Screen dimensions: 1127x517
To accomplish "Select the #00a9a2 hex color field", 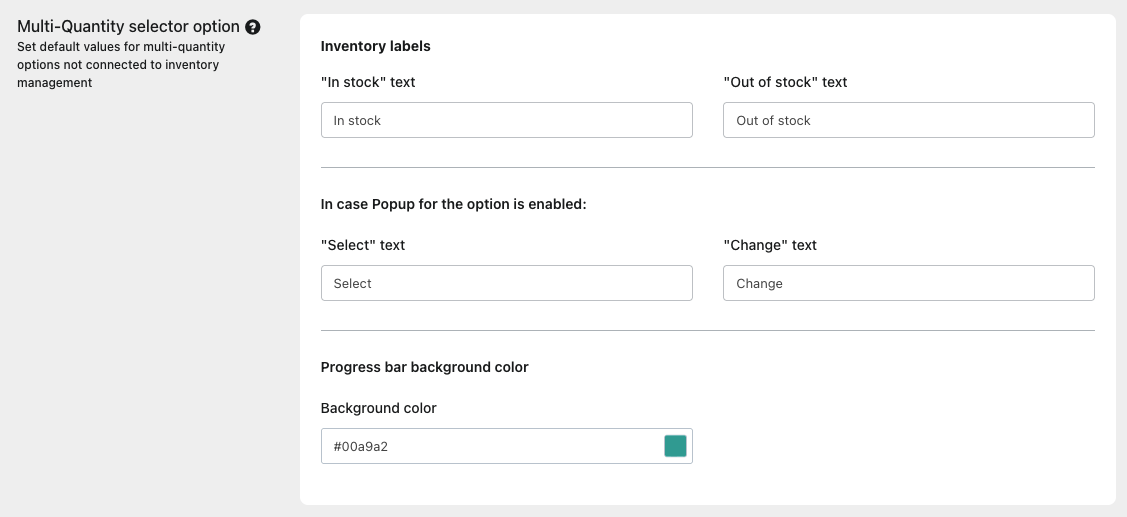I will click(490, 446).
